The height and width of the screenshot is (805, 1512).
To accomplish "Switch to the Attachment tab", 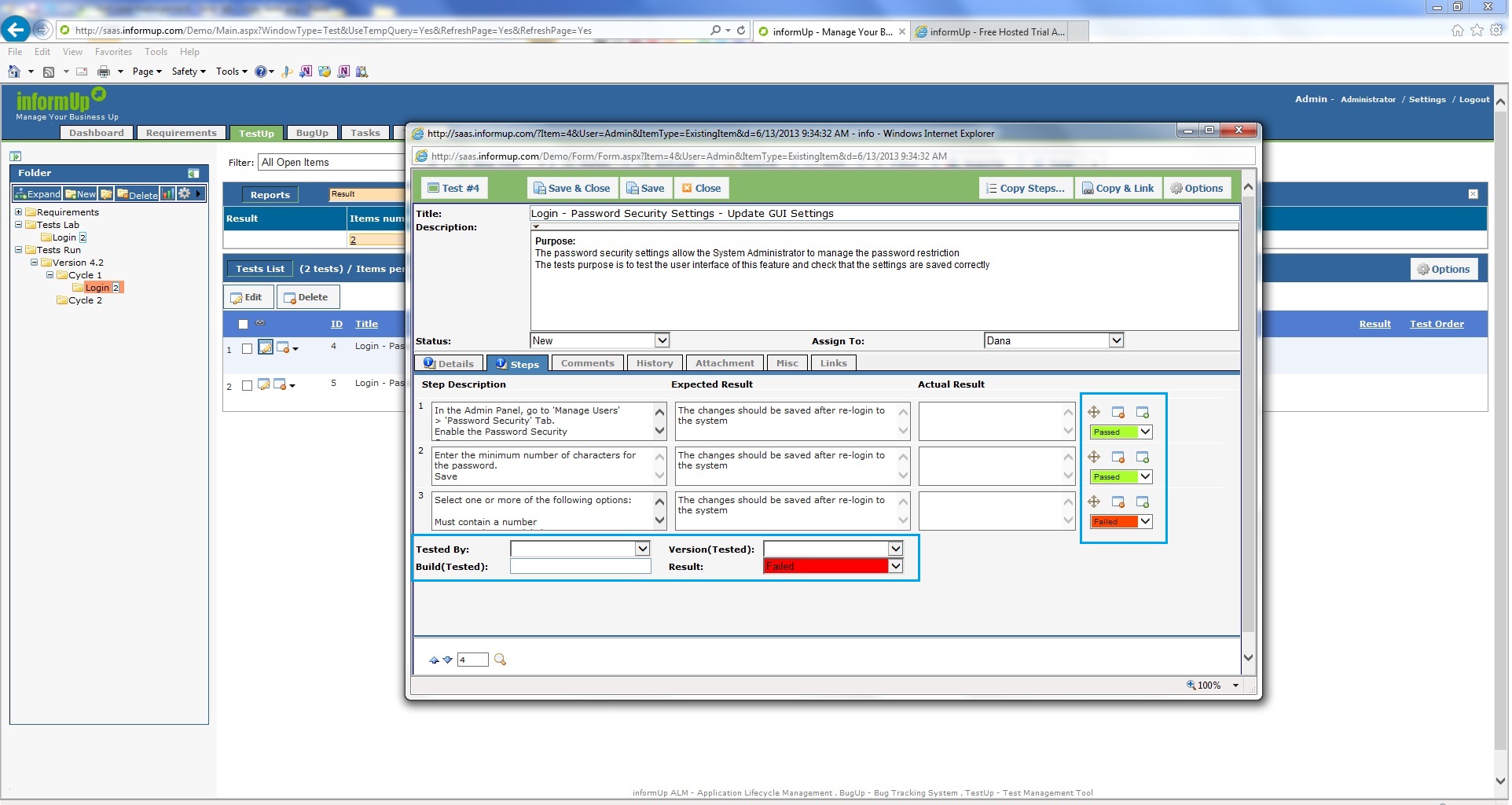I will [726, 363].
